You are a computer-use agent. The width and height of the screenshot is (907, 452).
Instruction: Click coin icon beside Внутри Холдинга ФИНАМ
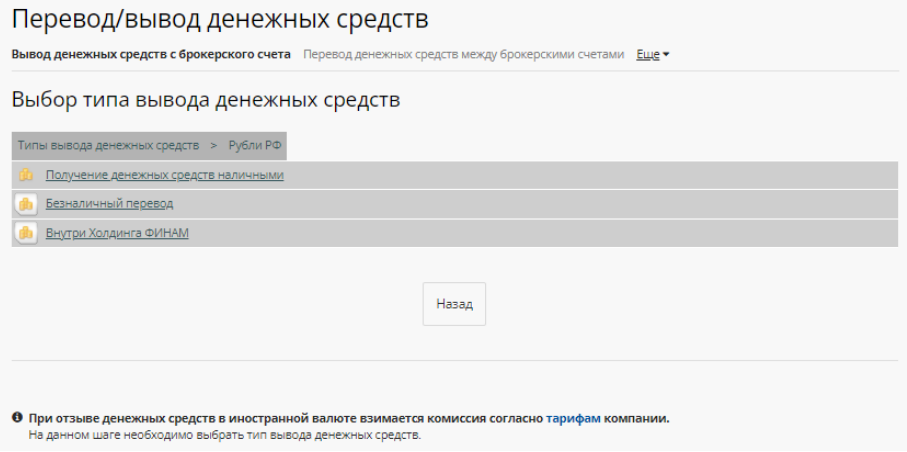tap(25, 233)
